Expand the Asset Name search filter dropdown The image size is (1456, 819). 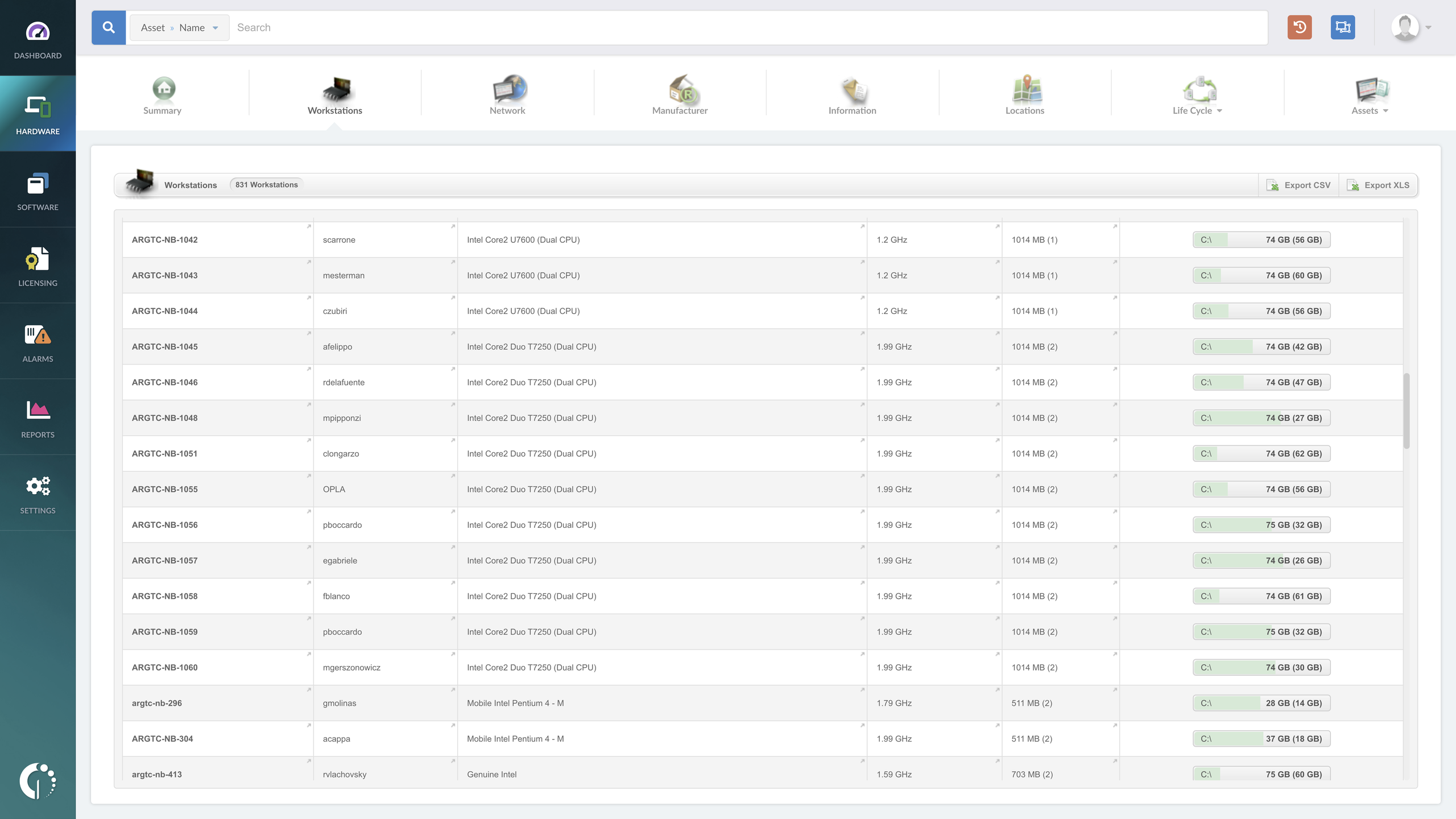coord(179,27)
